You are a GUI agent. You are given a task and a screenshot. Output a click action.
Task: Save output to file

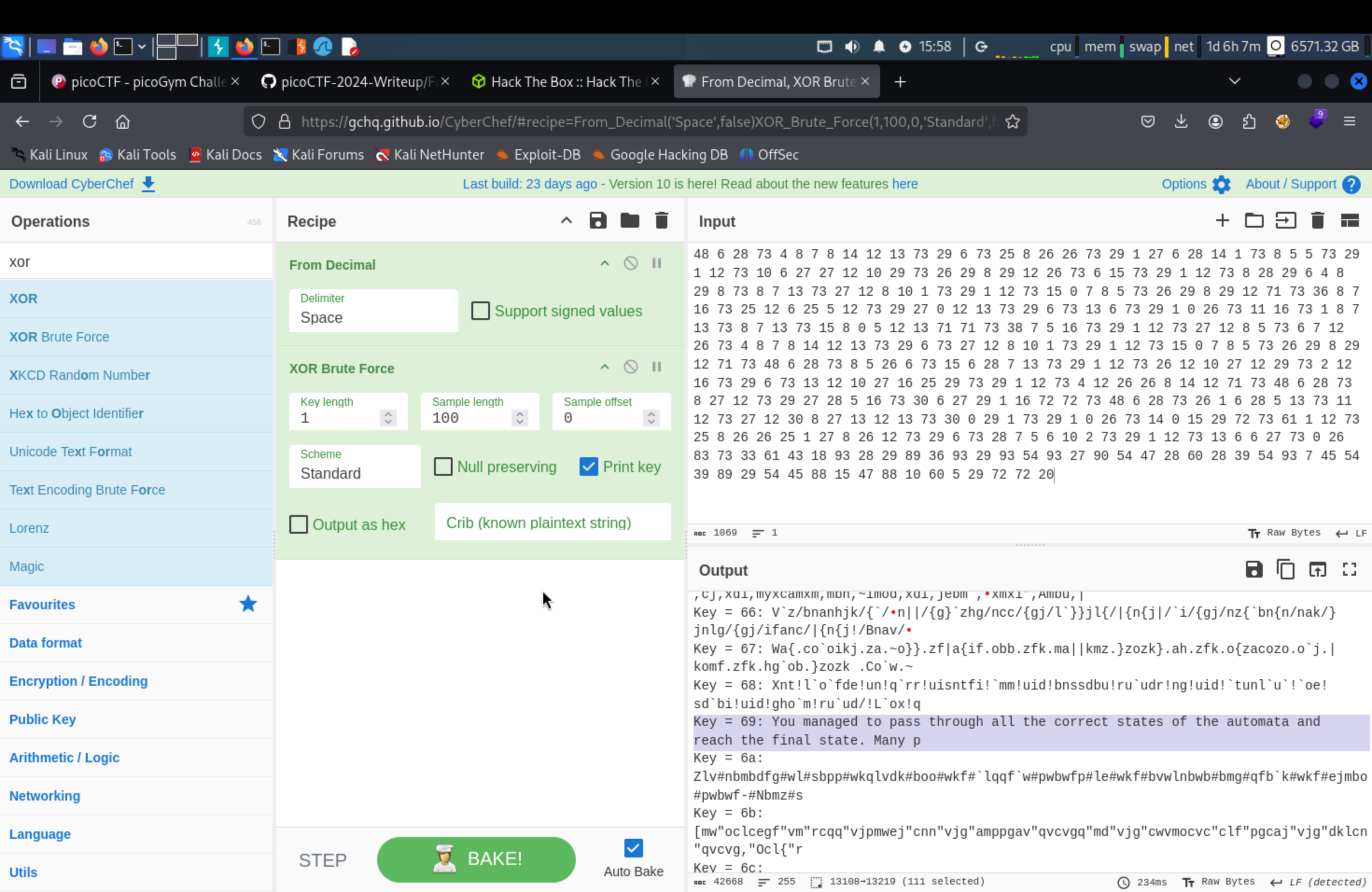tap(1254, 570)
